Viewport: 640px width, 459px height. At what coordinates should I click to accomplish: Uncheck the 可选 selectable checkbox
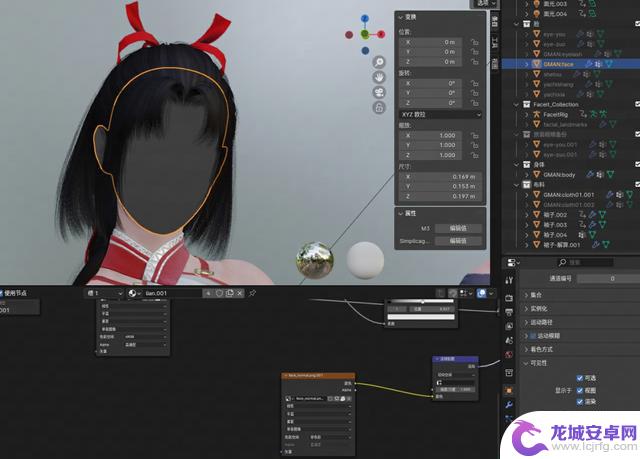click(580, 378)
